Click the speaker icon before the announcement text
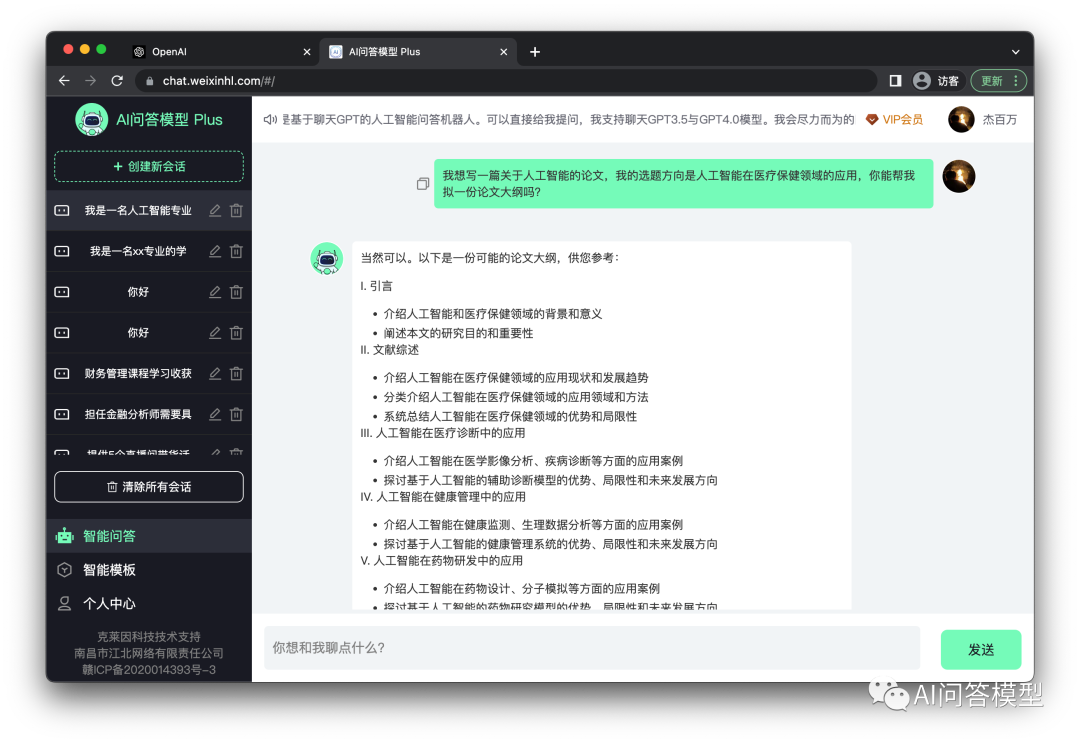1080x743 pixels. coord(270,118)
